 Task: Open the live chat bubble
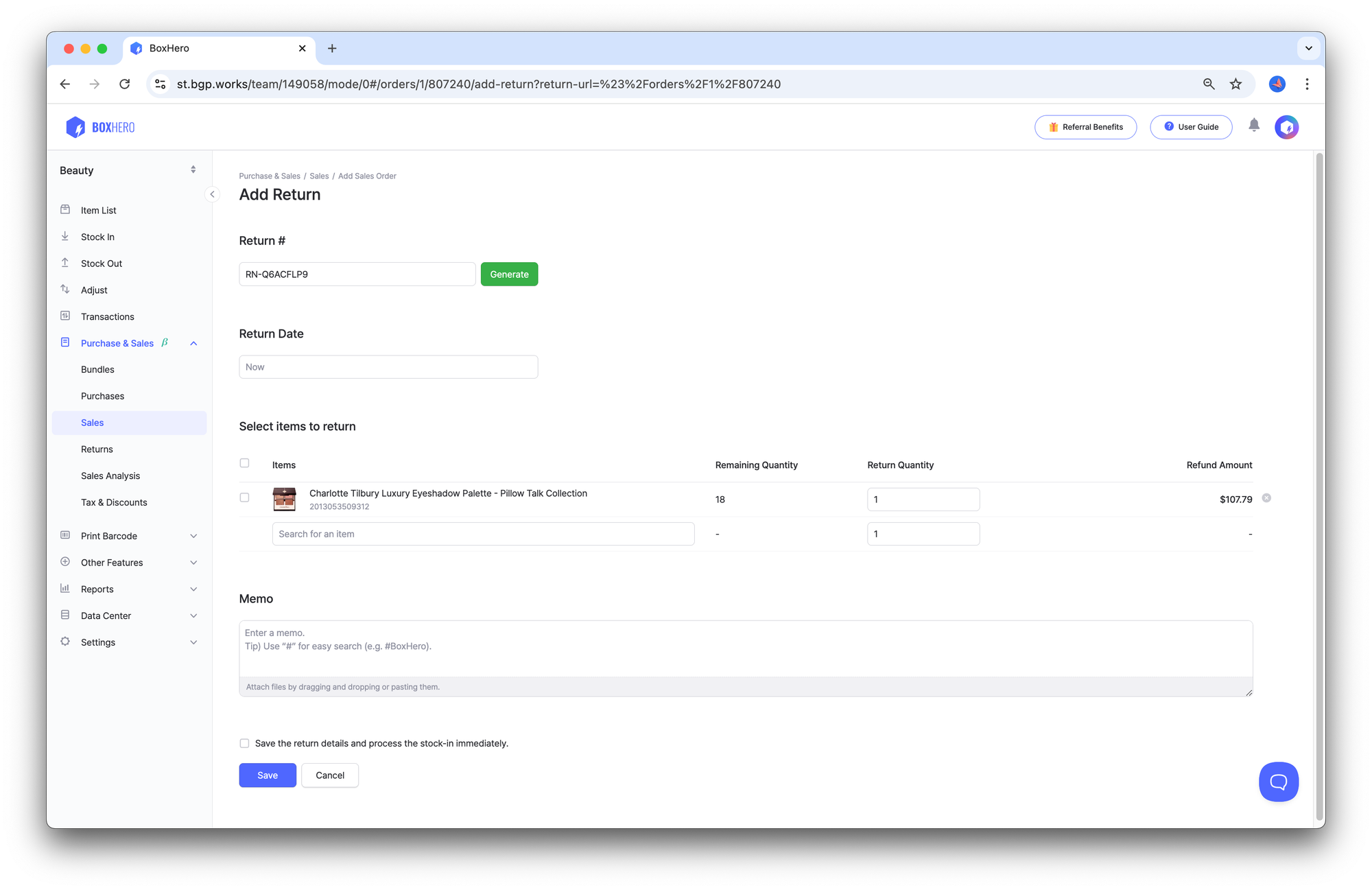1278,782
